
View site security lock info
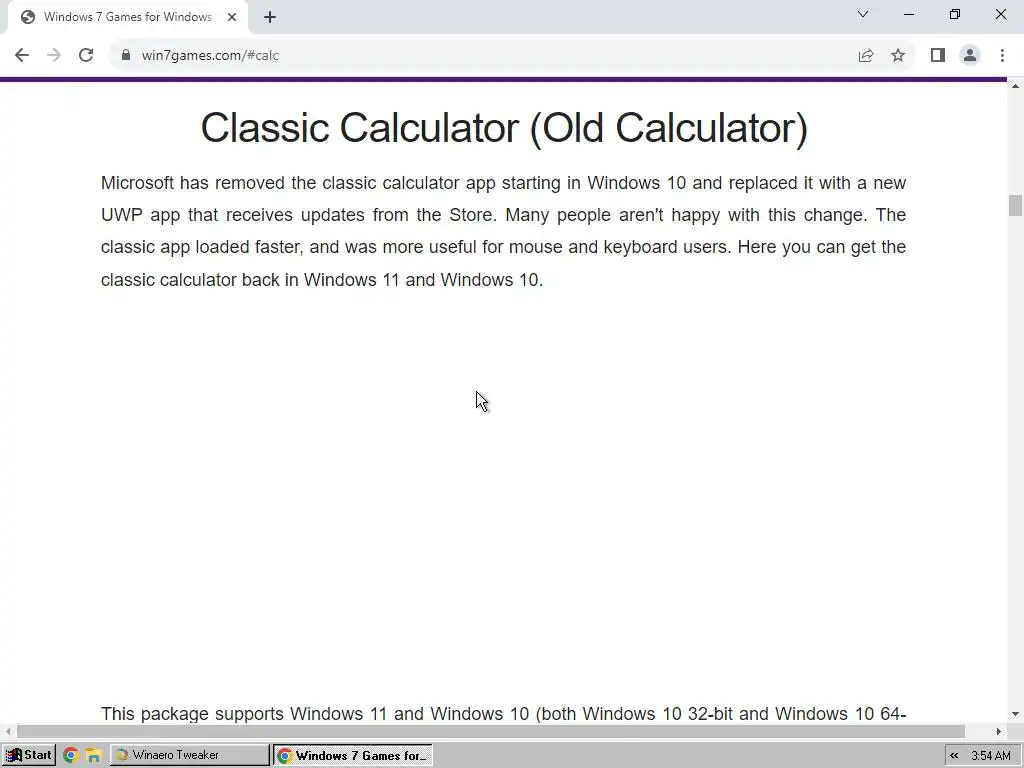coord(126,56)
